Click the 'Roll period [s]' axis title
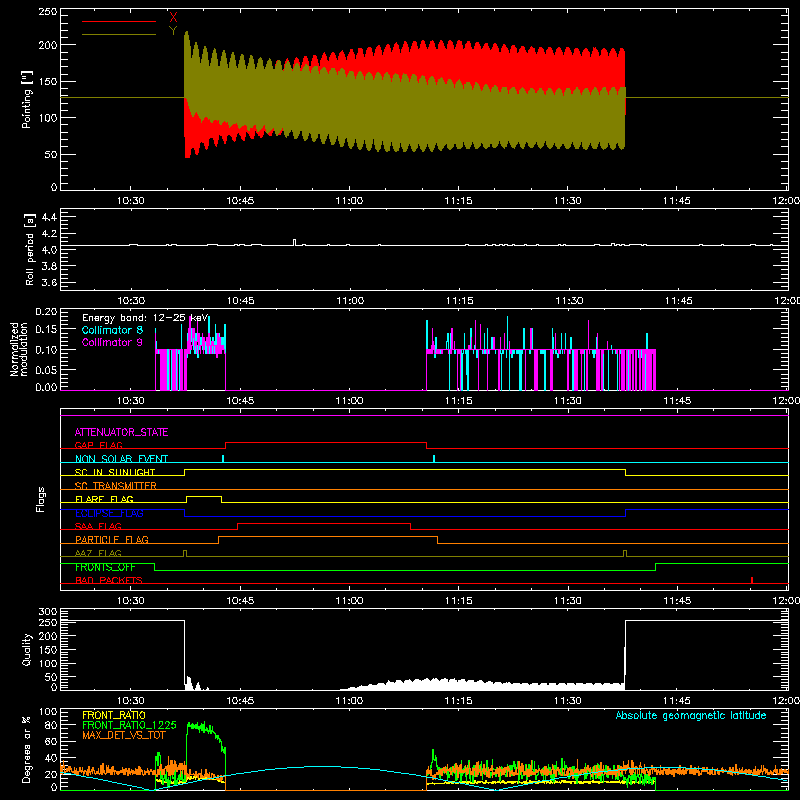 [30, 249]
